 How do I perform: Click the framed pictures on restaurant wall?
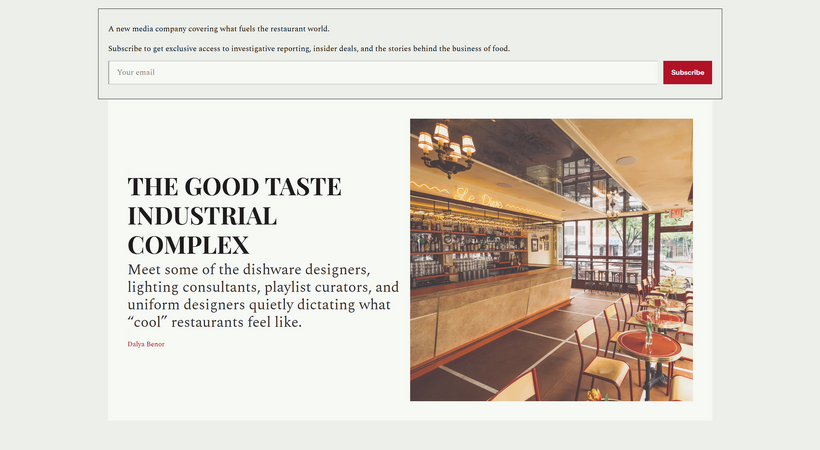pyautogui.click(x=534, y=244)
